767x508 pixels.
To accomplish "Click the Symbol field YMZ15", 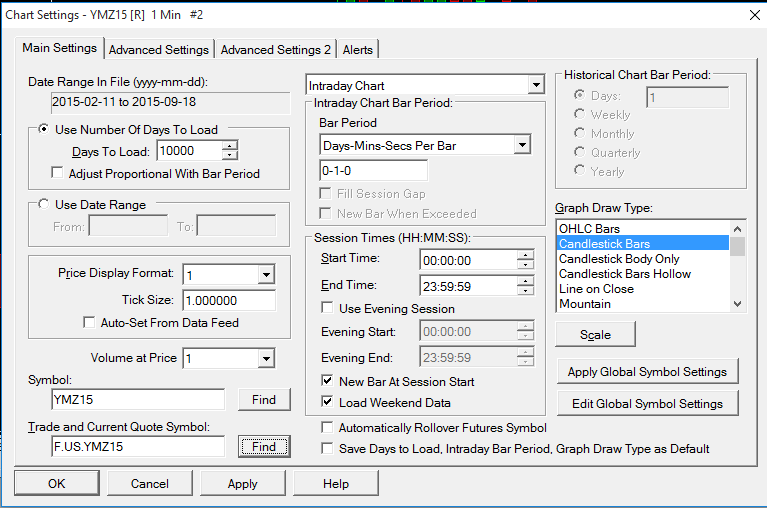I will point(138,399).
